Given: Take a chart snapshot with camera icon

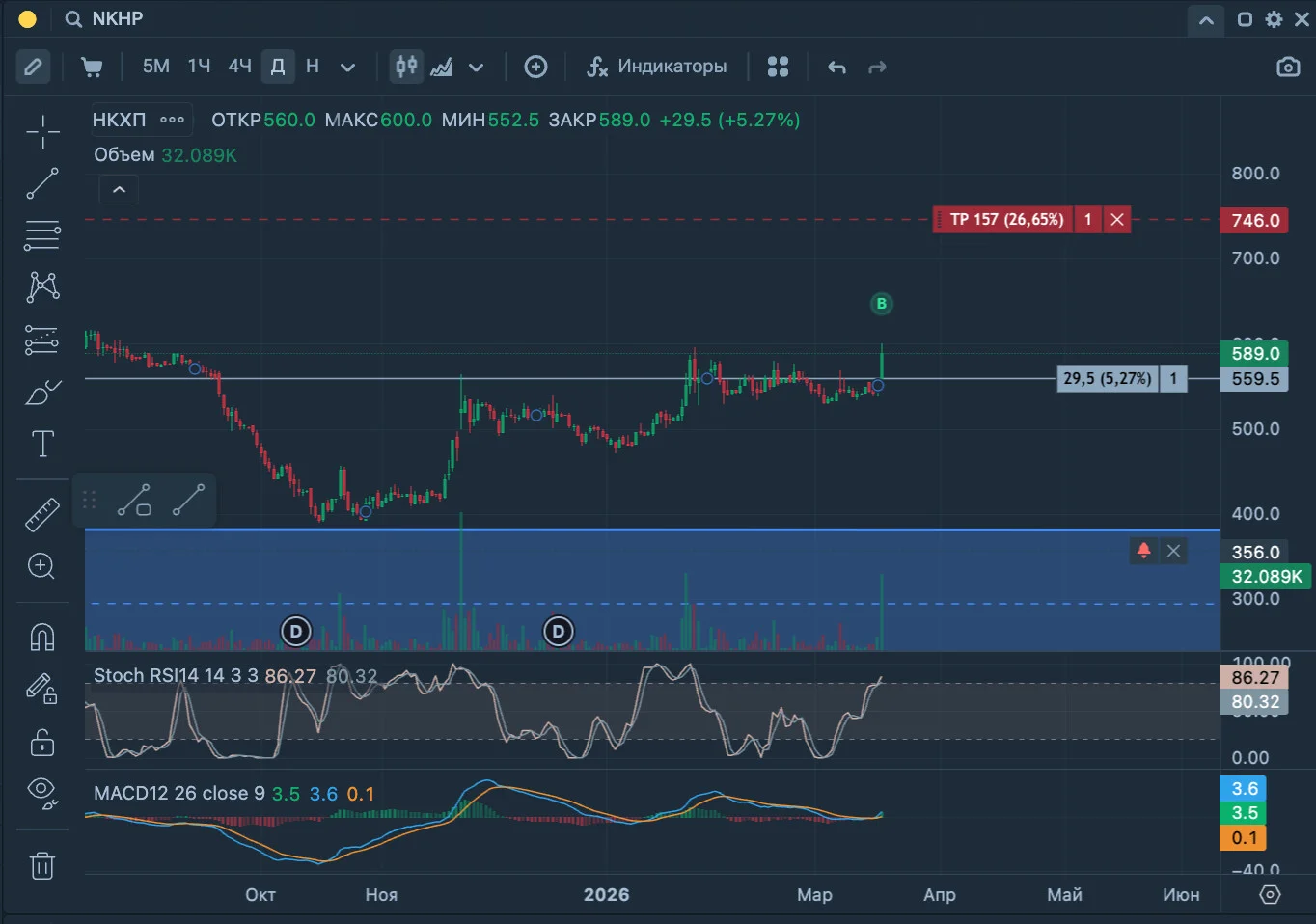Looking at the screenshot, I should [1288, 67].
